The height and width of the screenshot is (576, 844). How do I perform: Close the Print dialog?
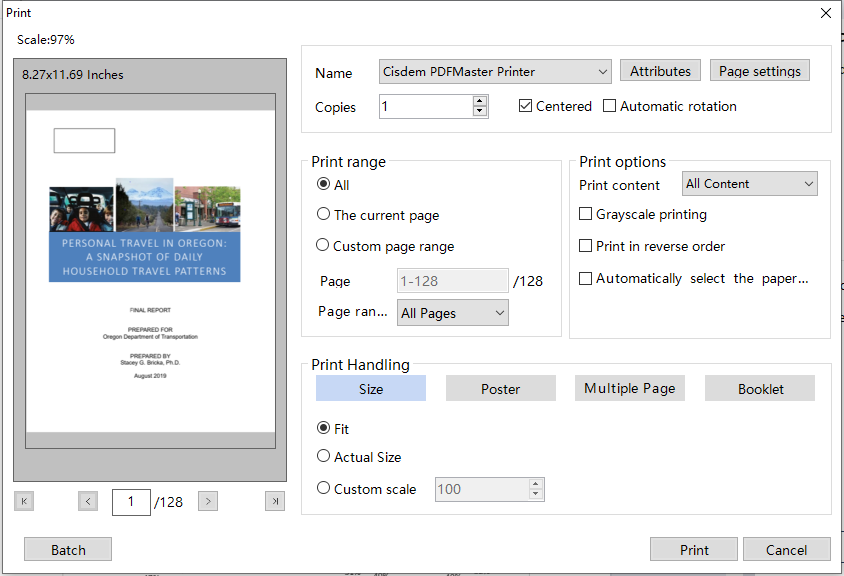[826, 13]
